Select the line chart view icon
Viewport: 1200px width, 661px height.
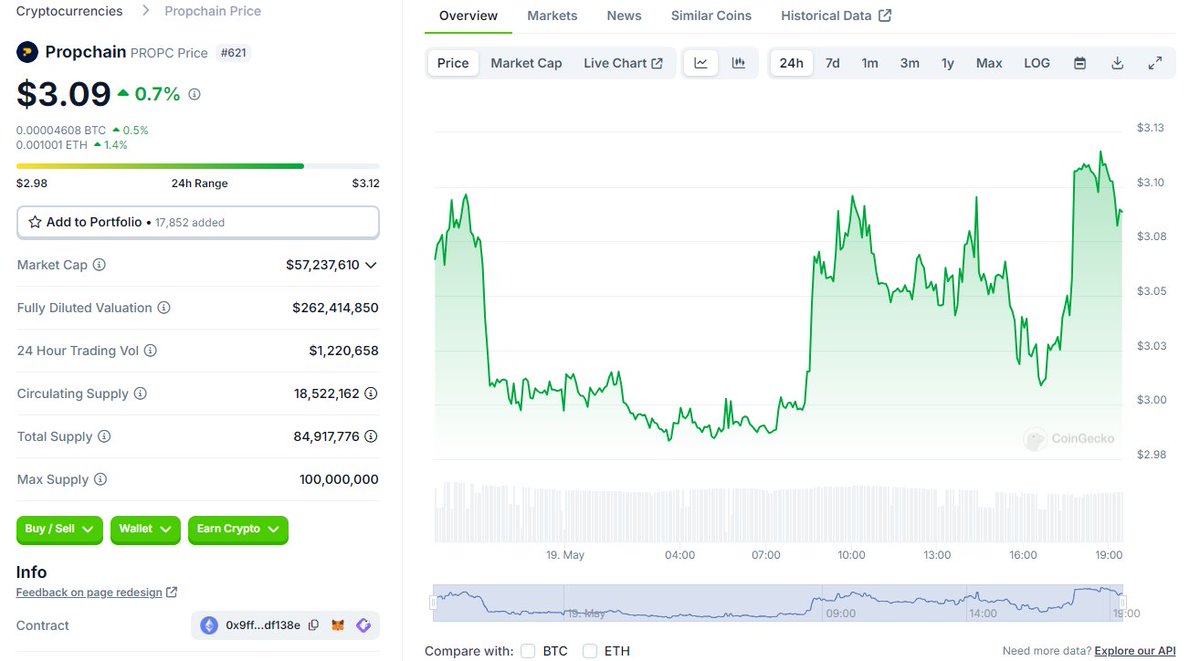[701, 63]
